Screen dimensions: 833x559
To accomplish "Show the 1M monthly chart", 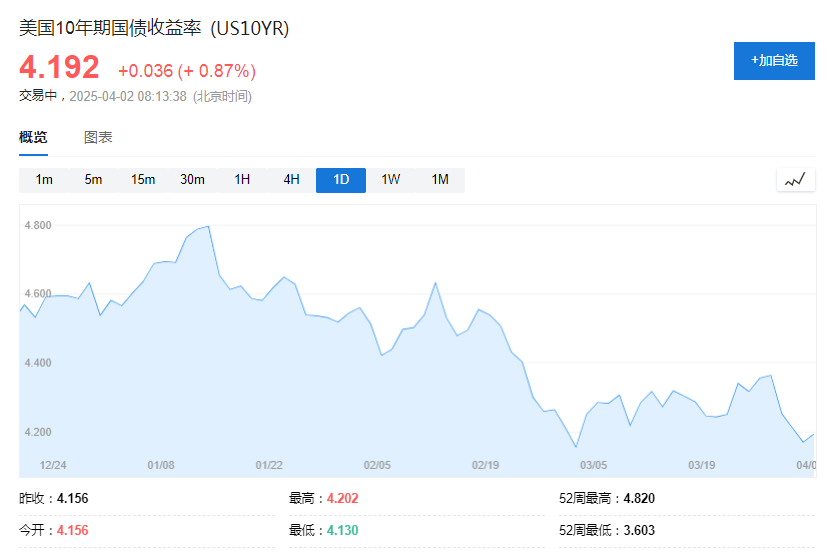I will pos(440,180).
